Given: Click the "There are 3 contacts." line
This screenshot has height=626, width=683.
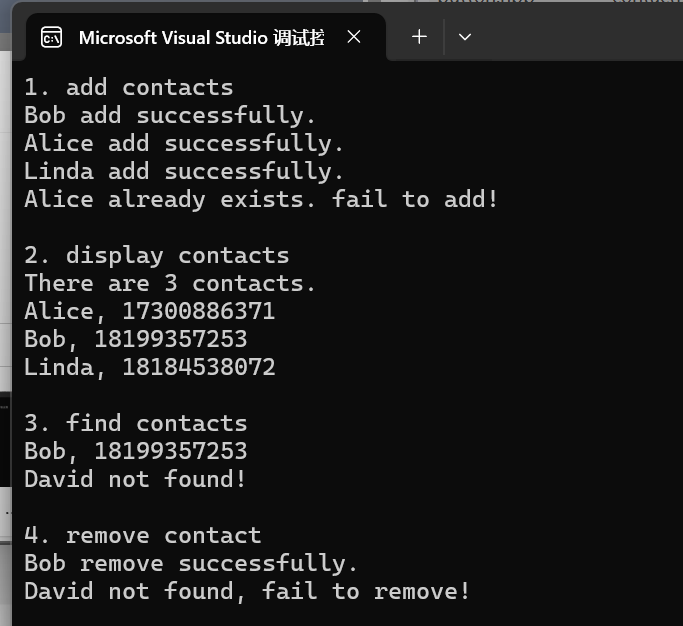Looking at the screenshot, I should (x=170, y=284).
